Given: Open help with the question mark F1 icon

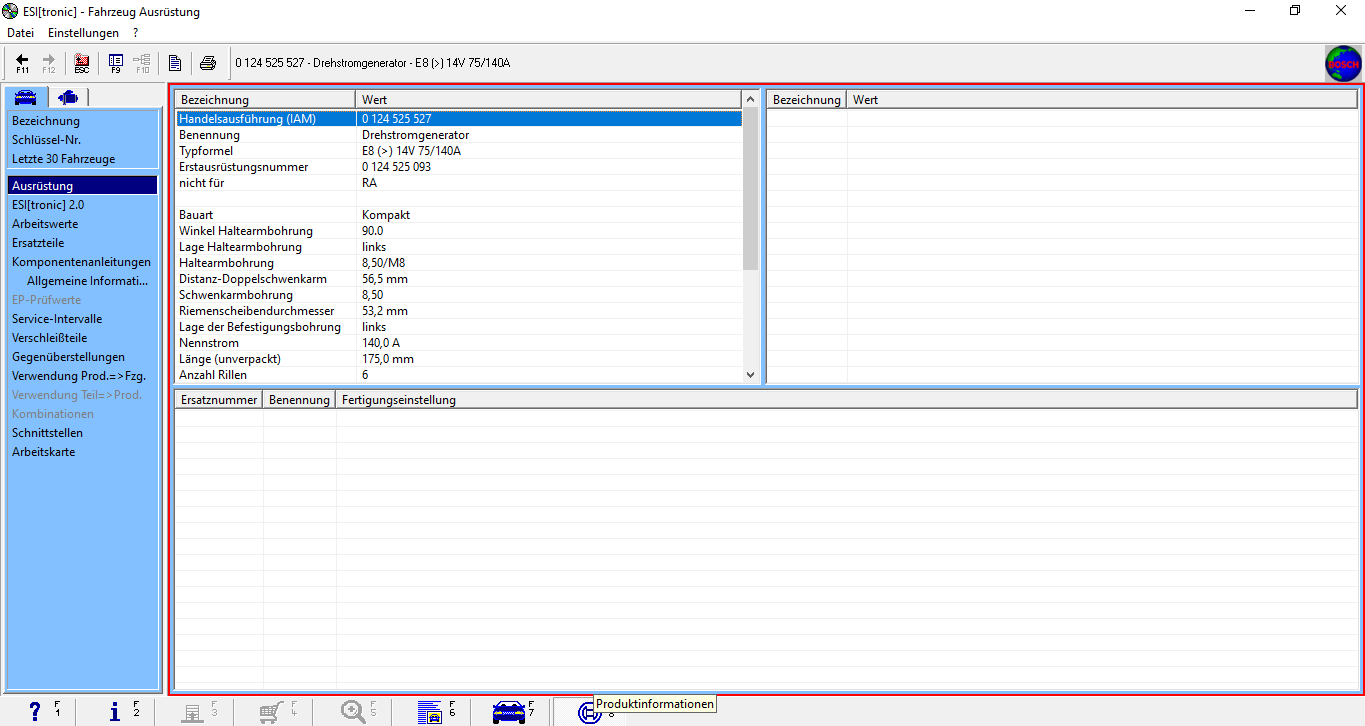Looking at the screenshot, I should [36, 711].
